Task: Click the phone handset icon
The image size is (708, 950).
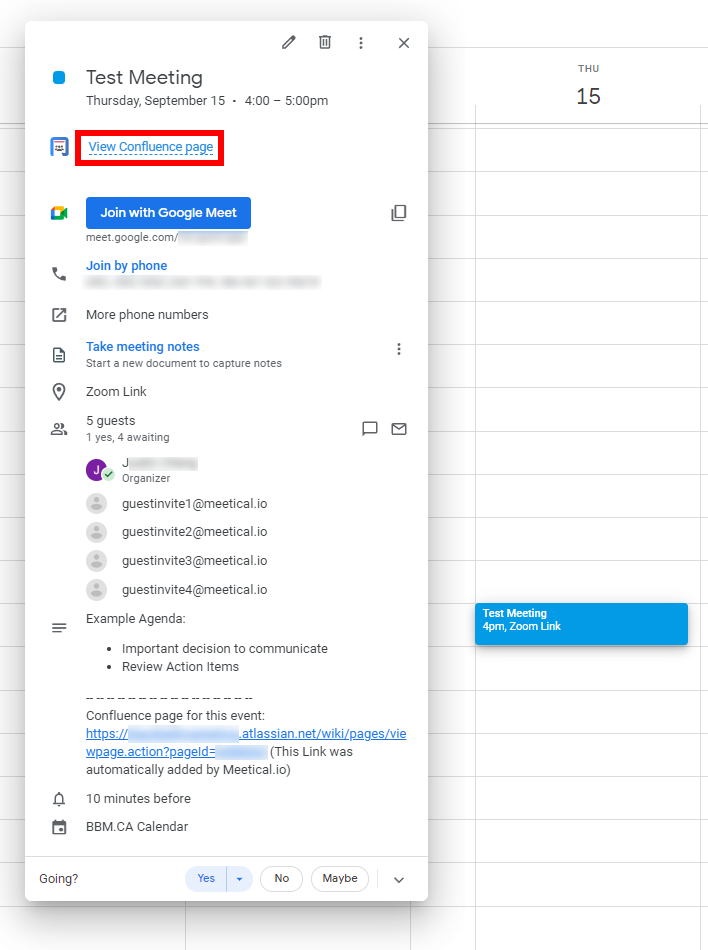Action: tap(59, 274)
